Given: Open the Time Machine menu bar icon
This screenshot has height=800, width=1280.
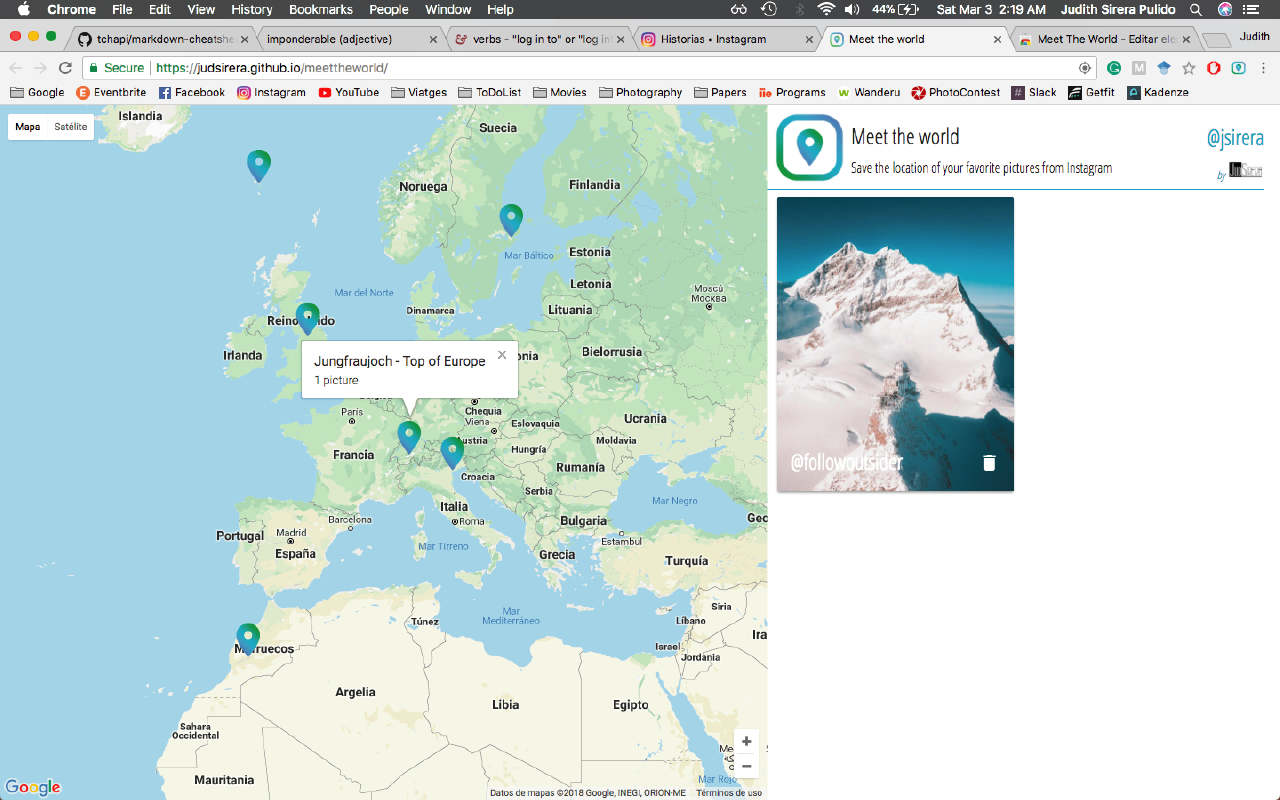Looking at the screenshot, I should pos(768,10).
